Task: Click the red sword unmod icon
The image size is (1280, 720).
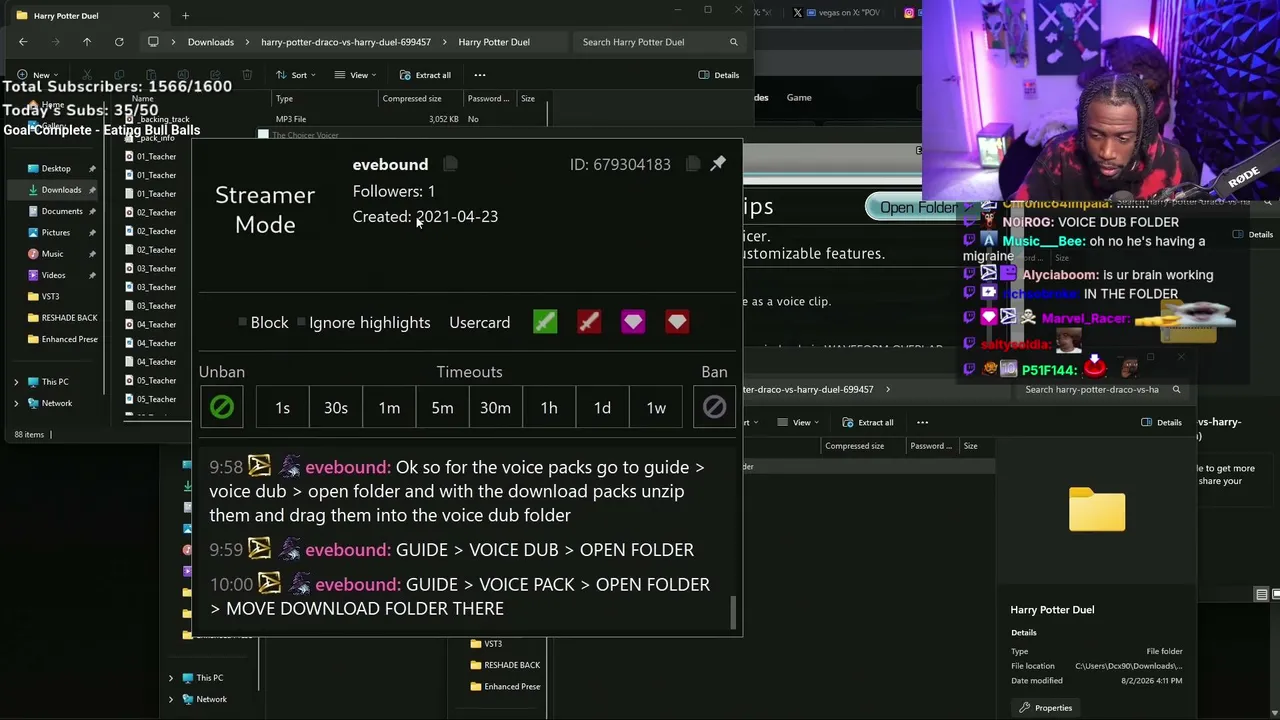Action: (x=589, y=322)
